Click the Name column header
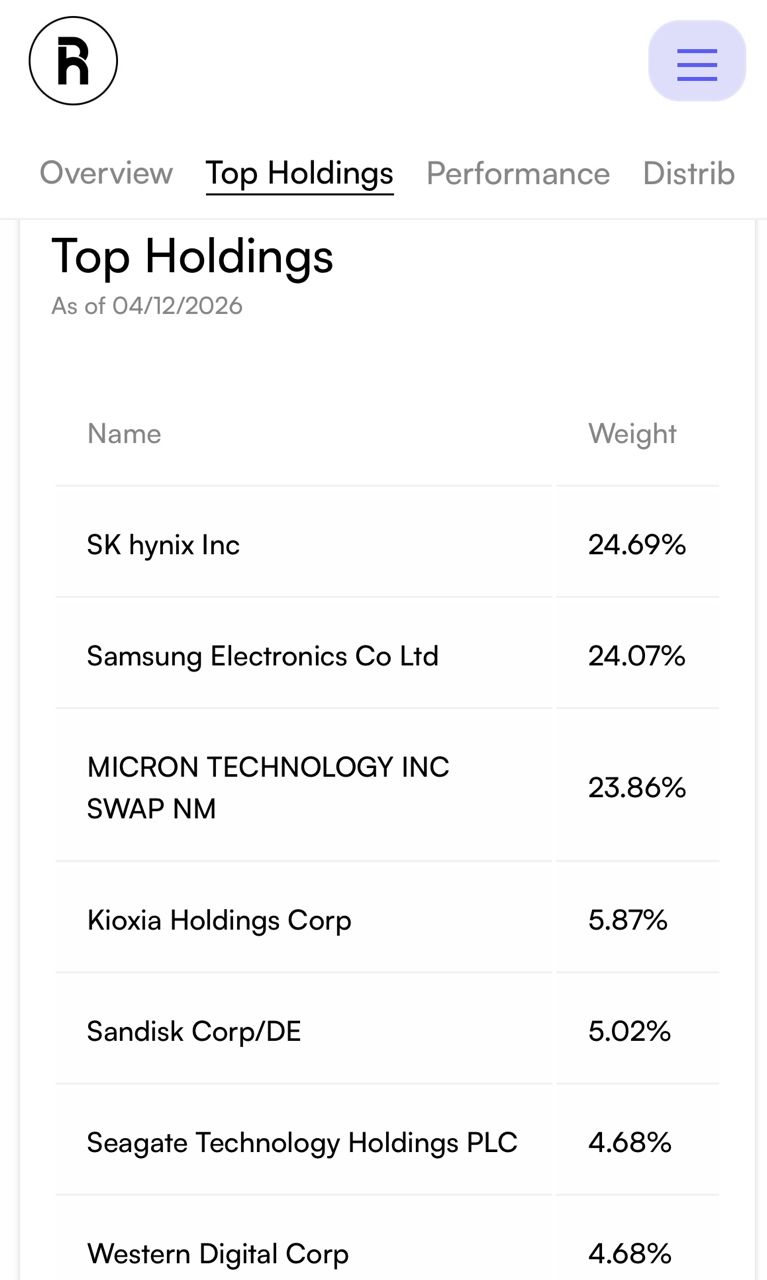767x1280 pixels. pyautogui.click(x=124, y=434)
